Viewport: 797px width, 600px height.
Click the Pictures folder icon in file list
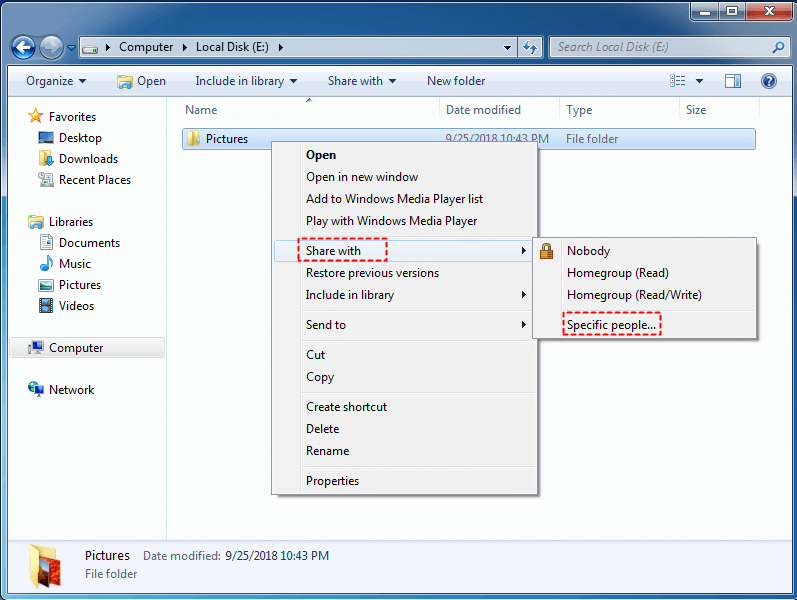[x=193, y=138]
